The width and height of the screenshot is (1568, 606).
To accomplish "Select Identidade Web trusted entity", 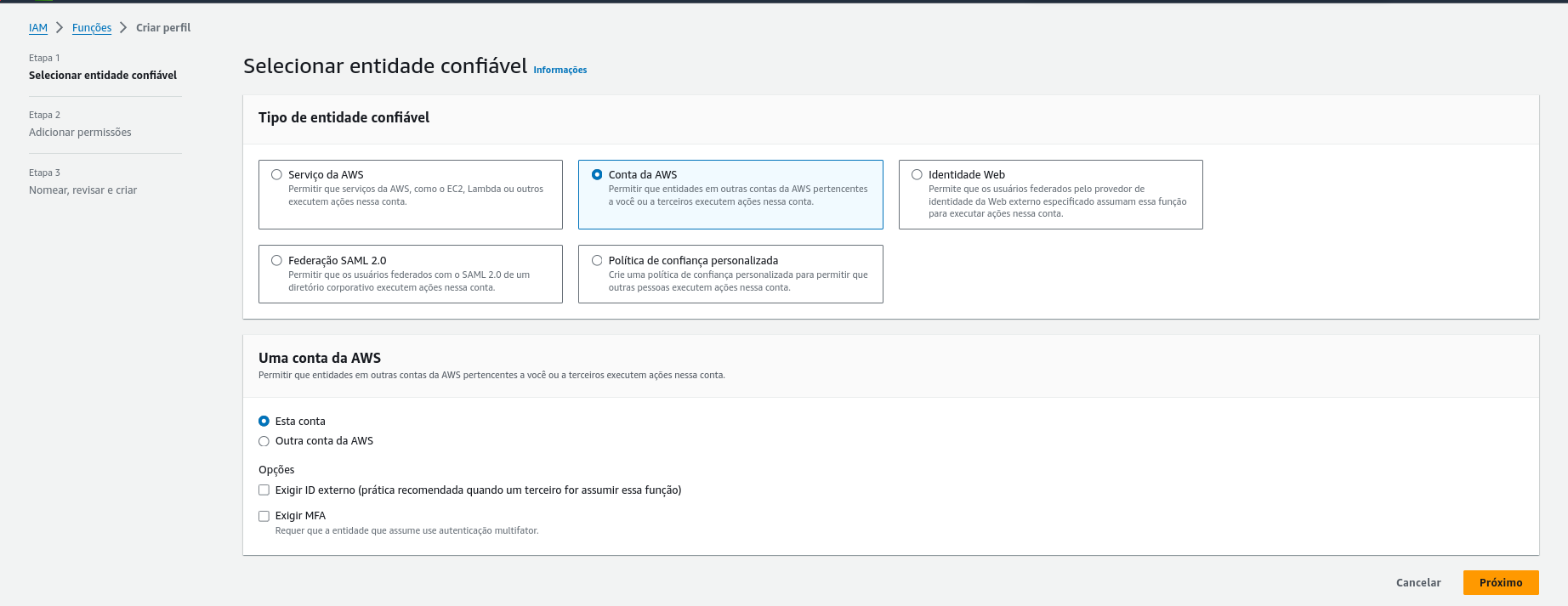I will coord(917,175).
